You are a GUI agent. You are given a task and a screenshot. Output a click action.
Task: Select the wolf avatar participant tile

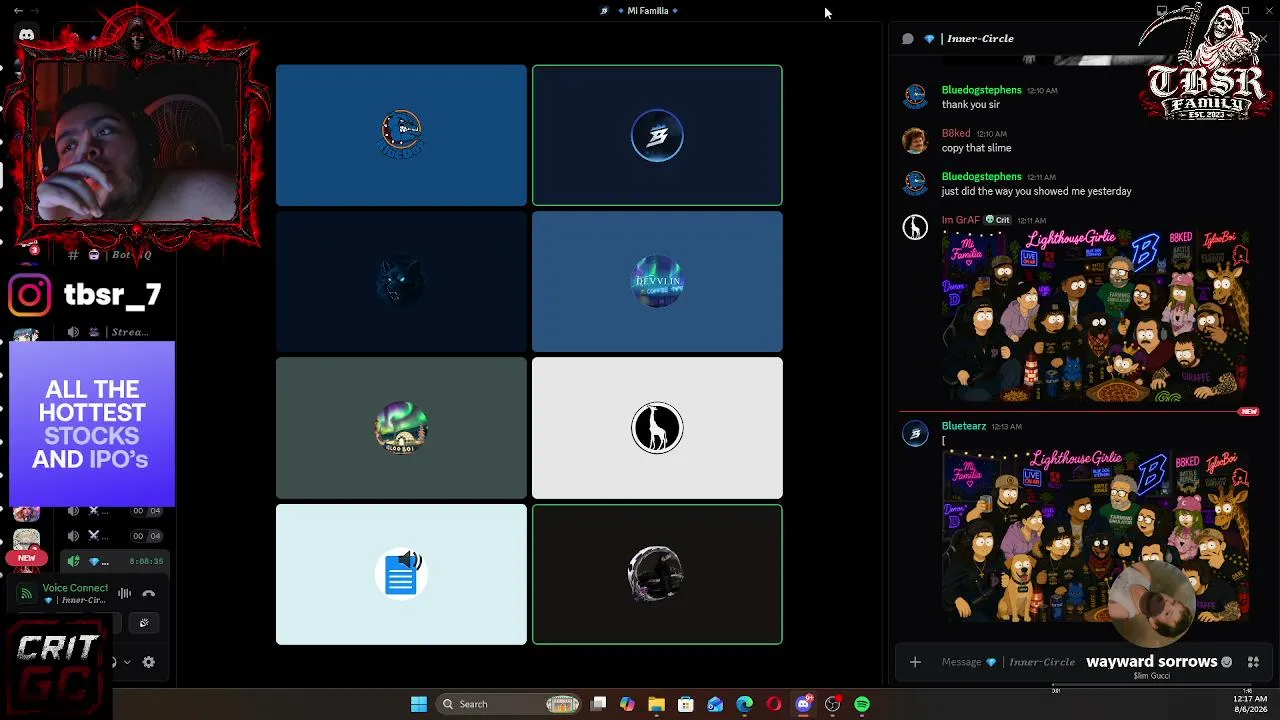coord(401,281)
